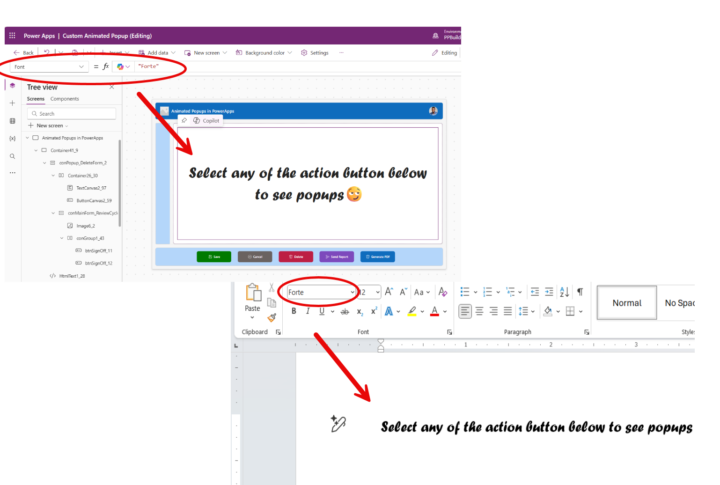The height and width of the screenshot is (485, 720).
Task: Click the green Save button on the canvas
Action: (x=214, y=257)
